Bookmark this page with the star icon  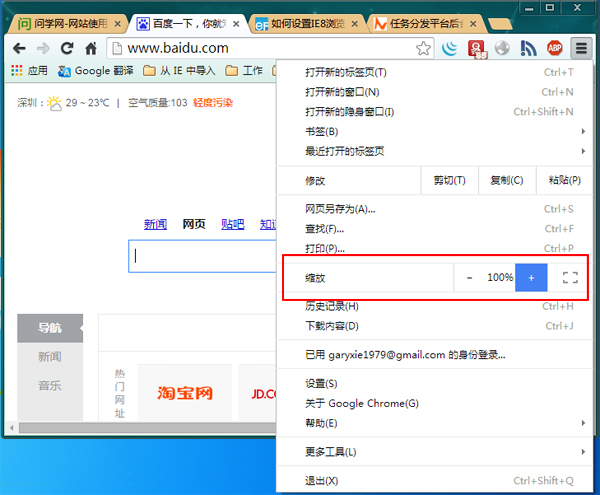pyautogui.click(x=423, y=48)
